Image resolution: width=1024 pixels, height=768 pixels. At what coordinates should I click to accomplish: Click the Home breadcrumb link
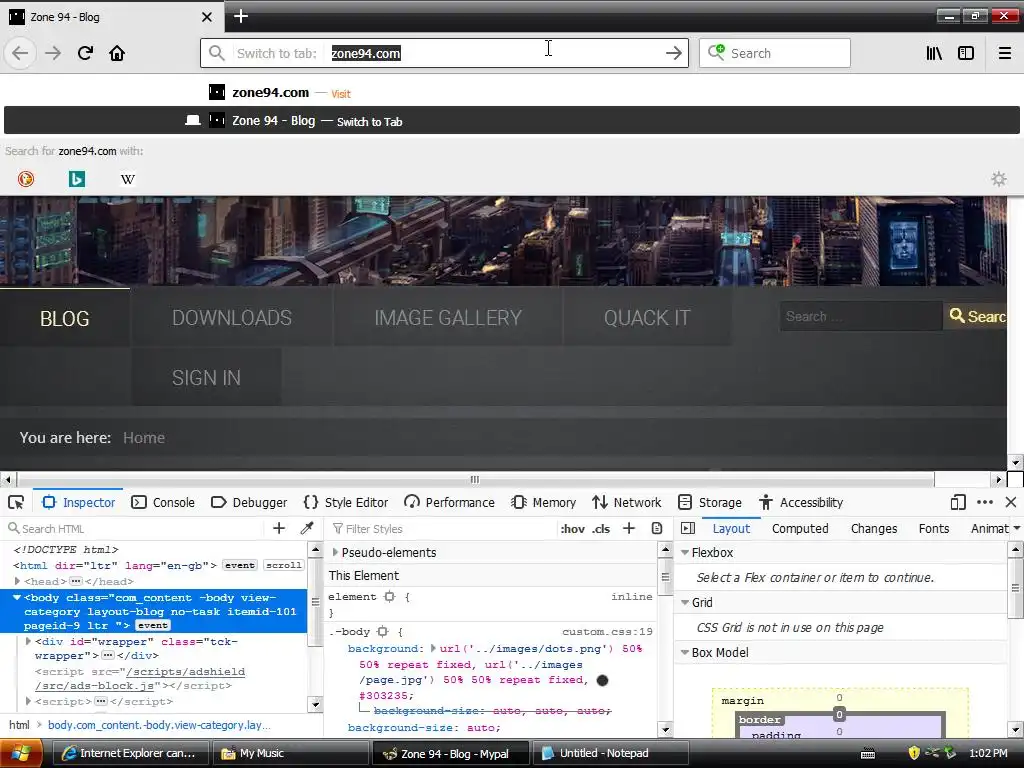pos(144,438)
